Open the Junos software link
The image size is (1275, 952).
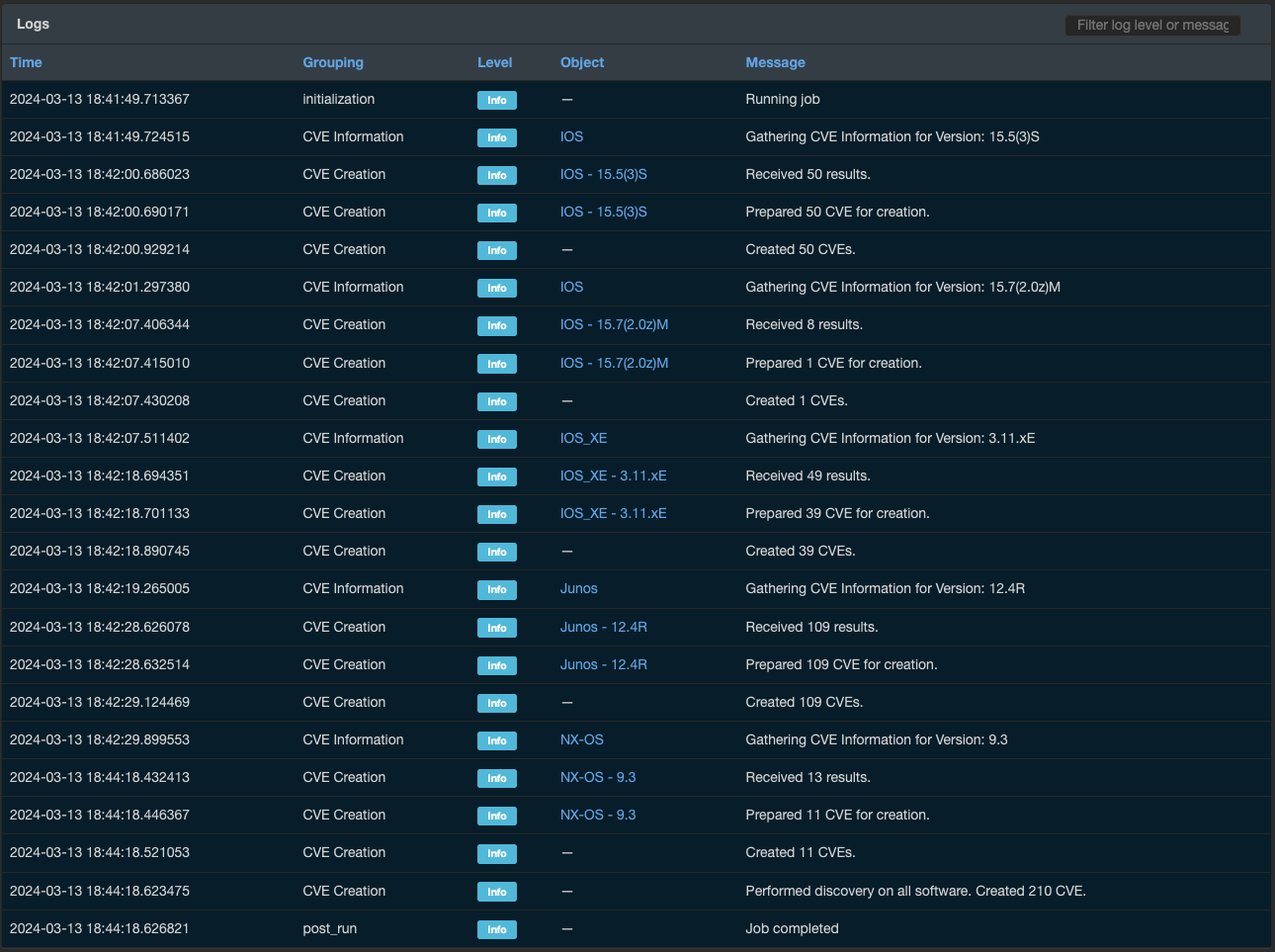(578, 588)
